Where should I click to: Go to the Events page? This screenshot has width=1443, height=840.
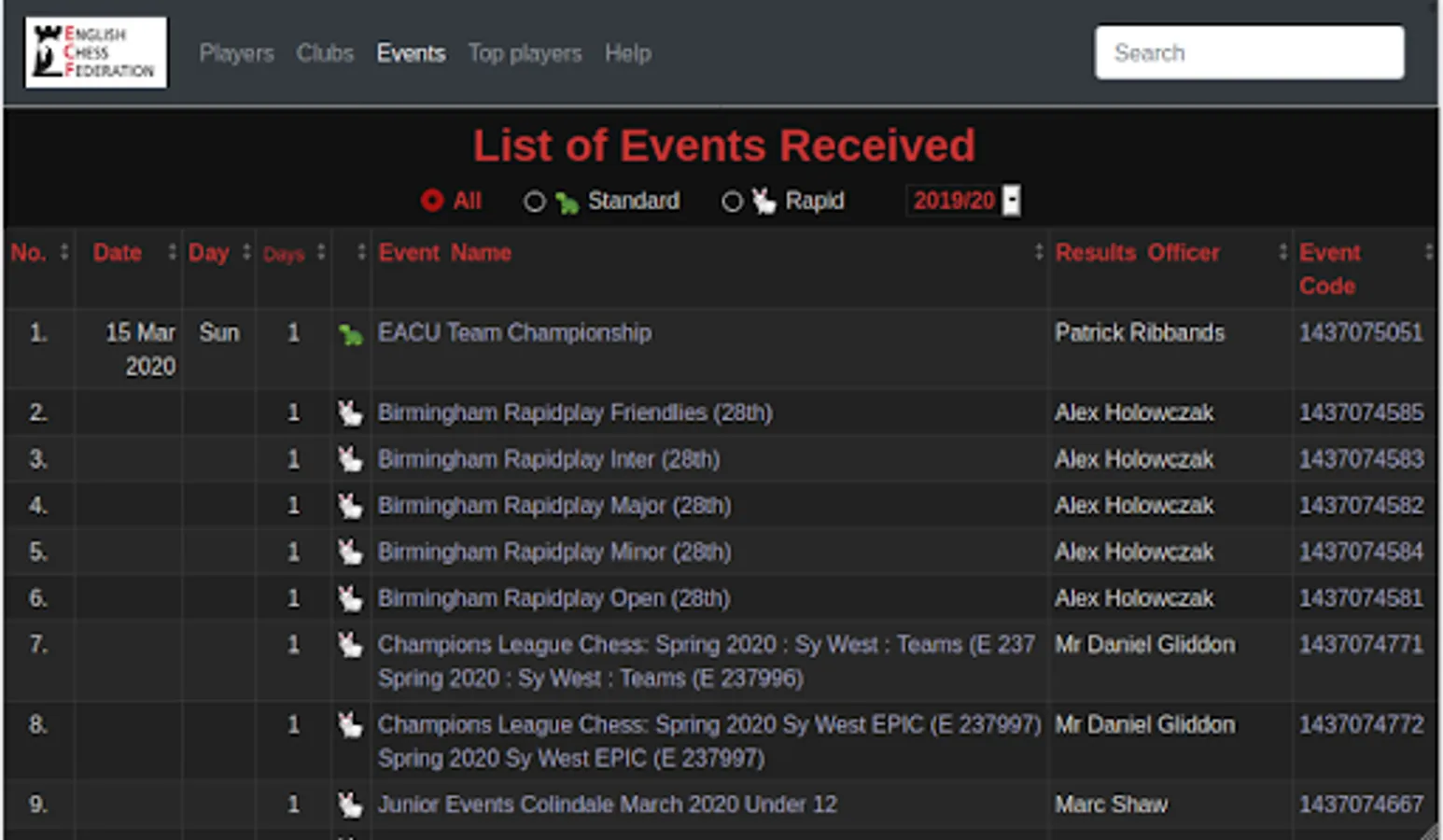pos(411,53)
